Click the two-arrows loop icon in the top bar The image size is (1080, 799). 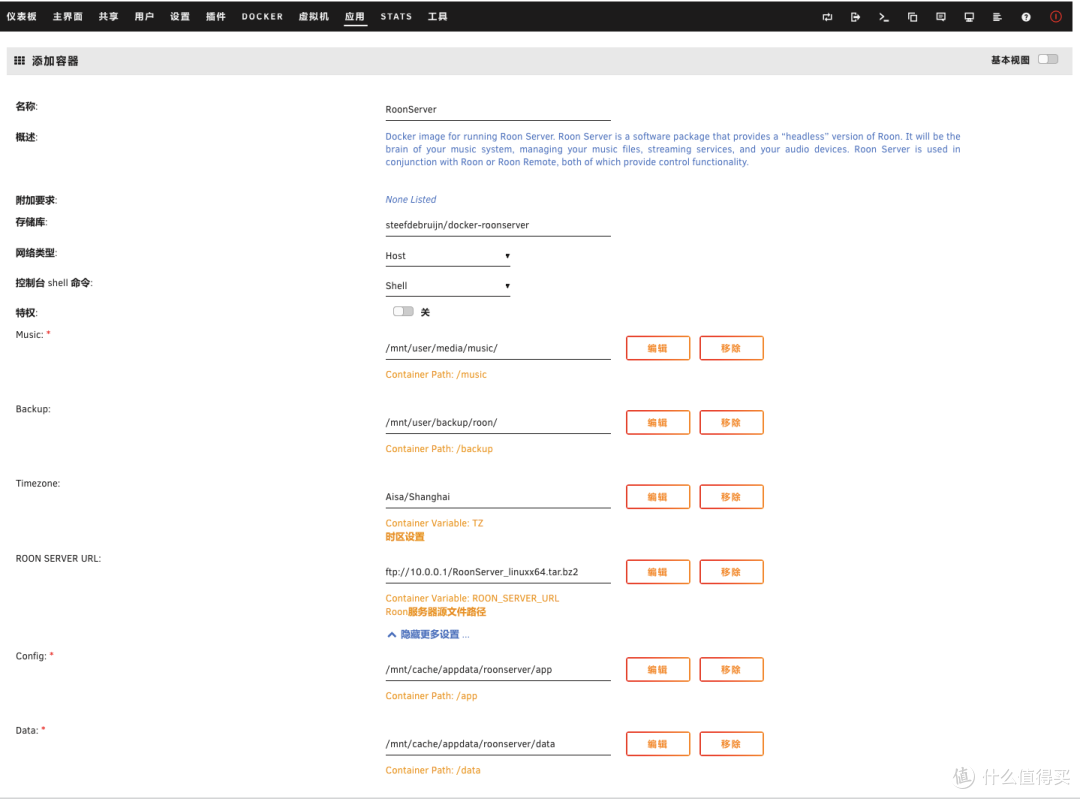(x=827, y=17)
